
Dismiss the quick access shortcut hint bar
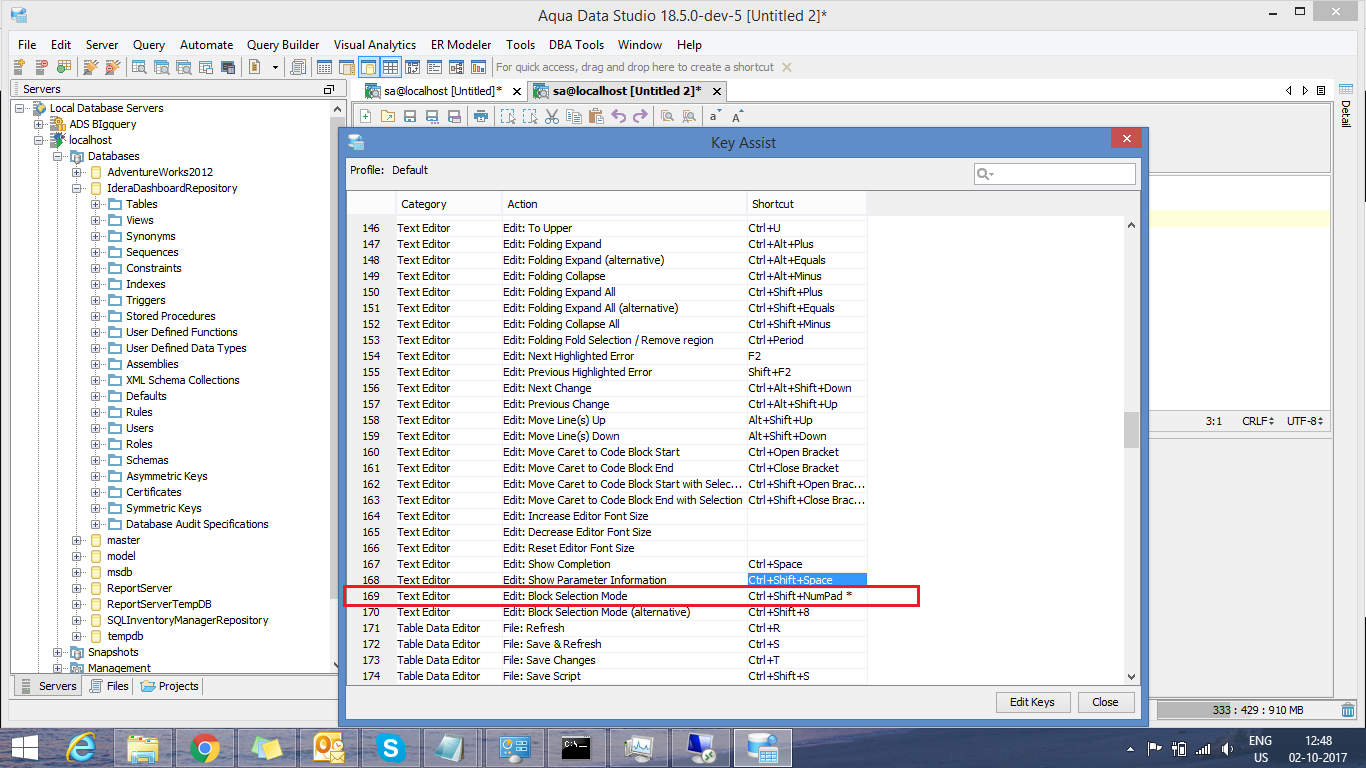pyautogui.click(x=786, y=67)
